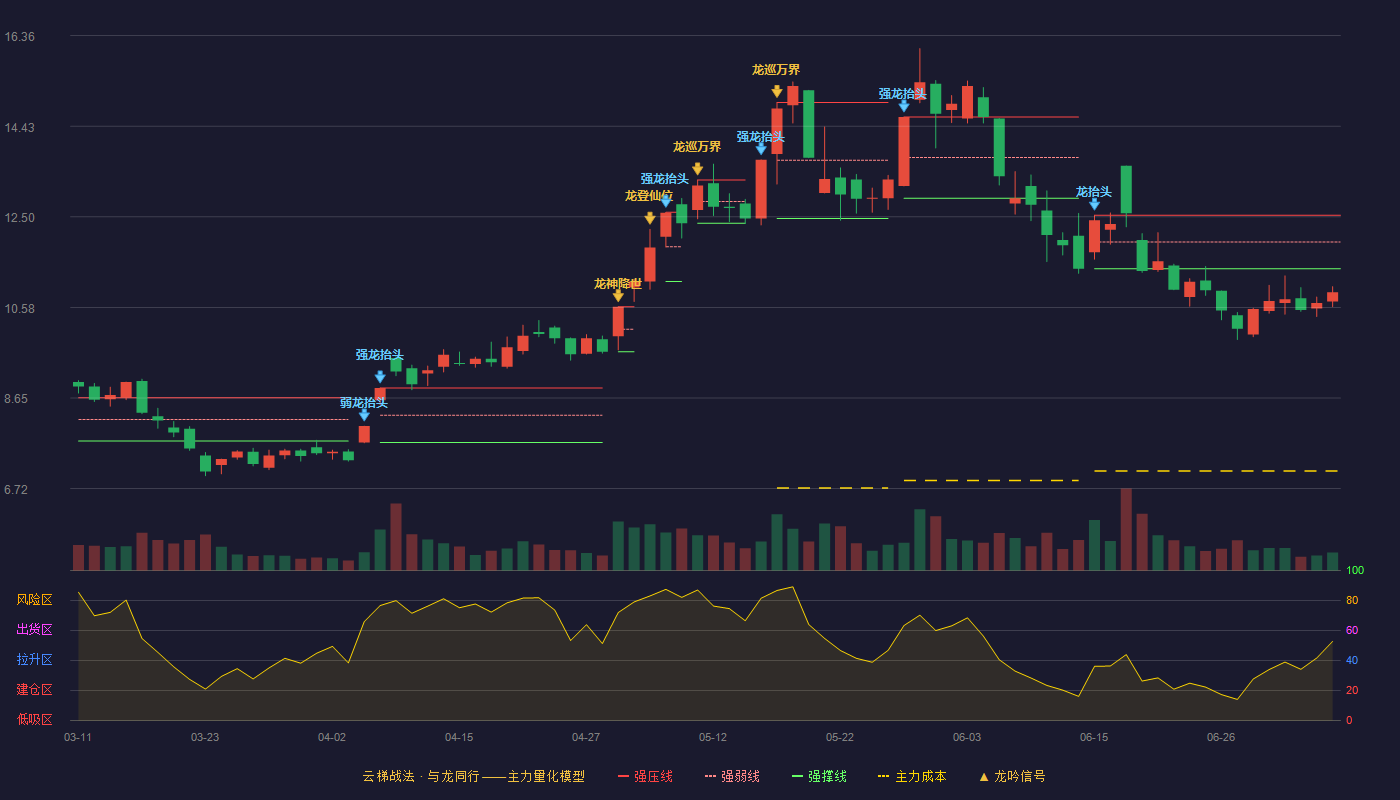Click the 04-27 date label
The width and height of the screenshot is (1400, 800).
click(586, 737)
